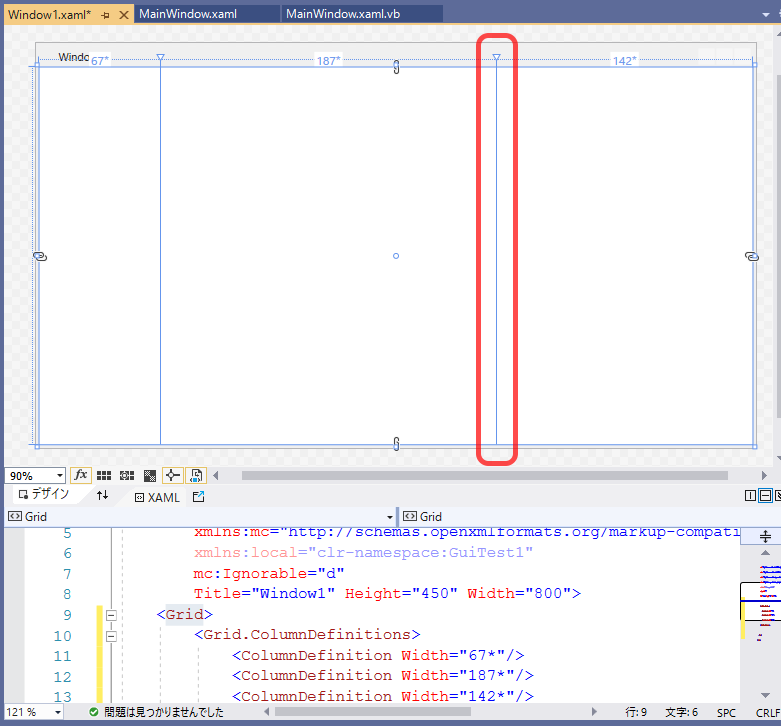The height and width of the screenshot is (727, 781).
Task: Click the green no-issues check icon
Action: pyautogui.click(x=94, y=712)
